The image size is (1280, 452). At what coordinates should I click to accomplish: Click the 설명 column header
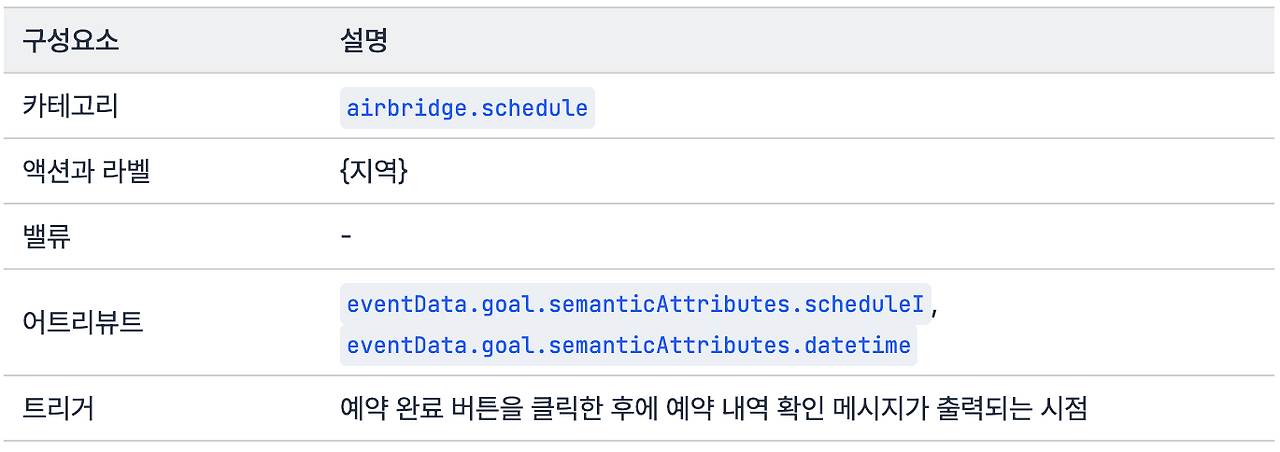pos(363,42)
